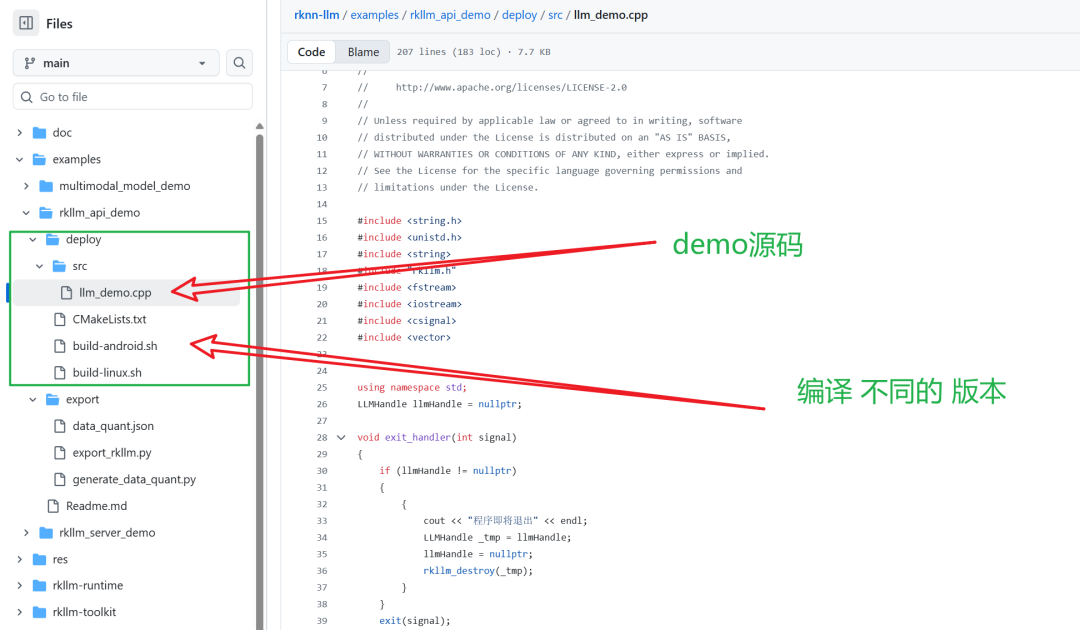The width and height of the screenshot is (1080, 630).
Task: Click the res folder icon
Action: [40, 559]
